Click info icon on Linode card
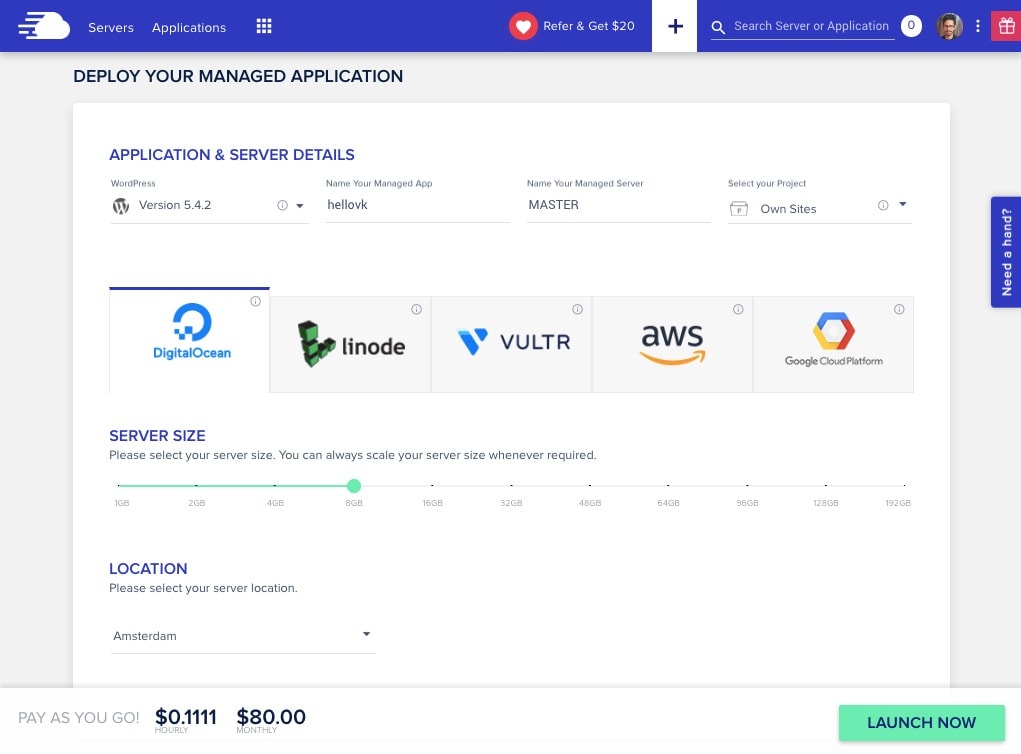The height and width of the screenshot is (754, 1021). (x=417, y=309)
